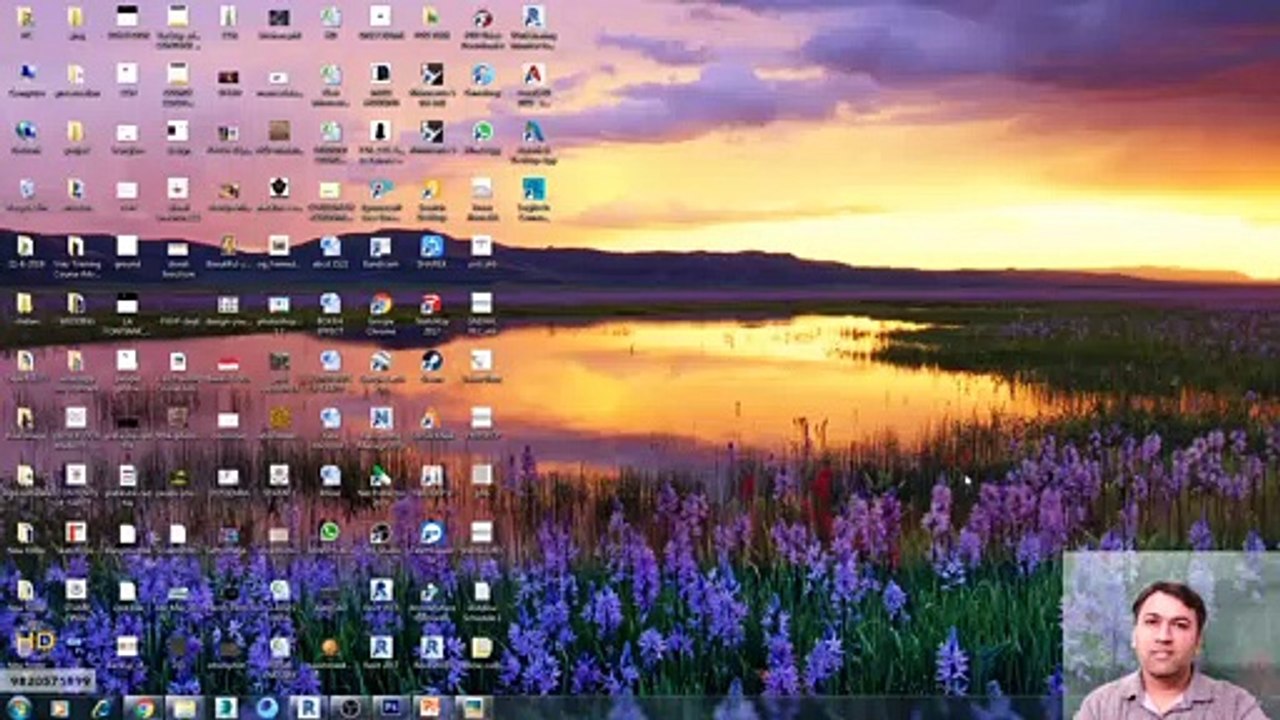Open Internet Explorer from the taskbar
The image size is (1280, 720).
[101, 708]
